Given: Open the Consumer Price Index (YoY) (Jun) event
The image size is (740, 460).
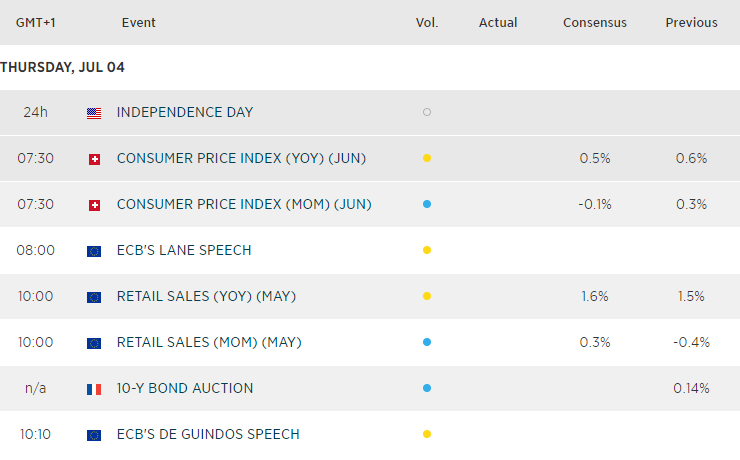Looking at the screenshot, I should click(243, 158).
